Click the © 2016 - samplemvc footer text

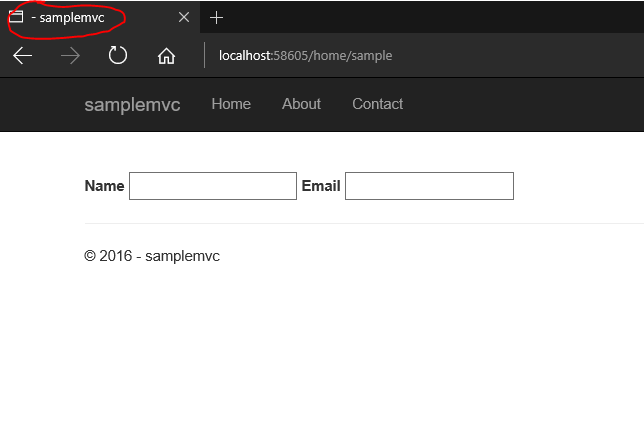[152, 256]
